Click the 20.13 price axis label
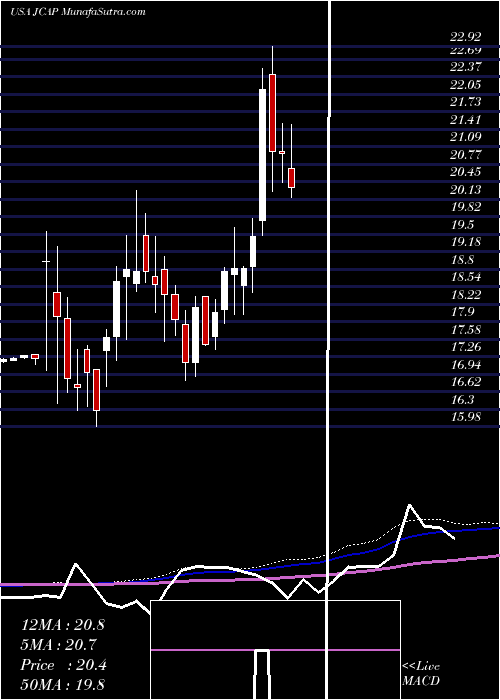 (466, 190)
